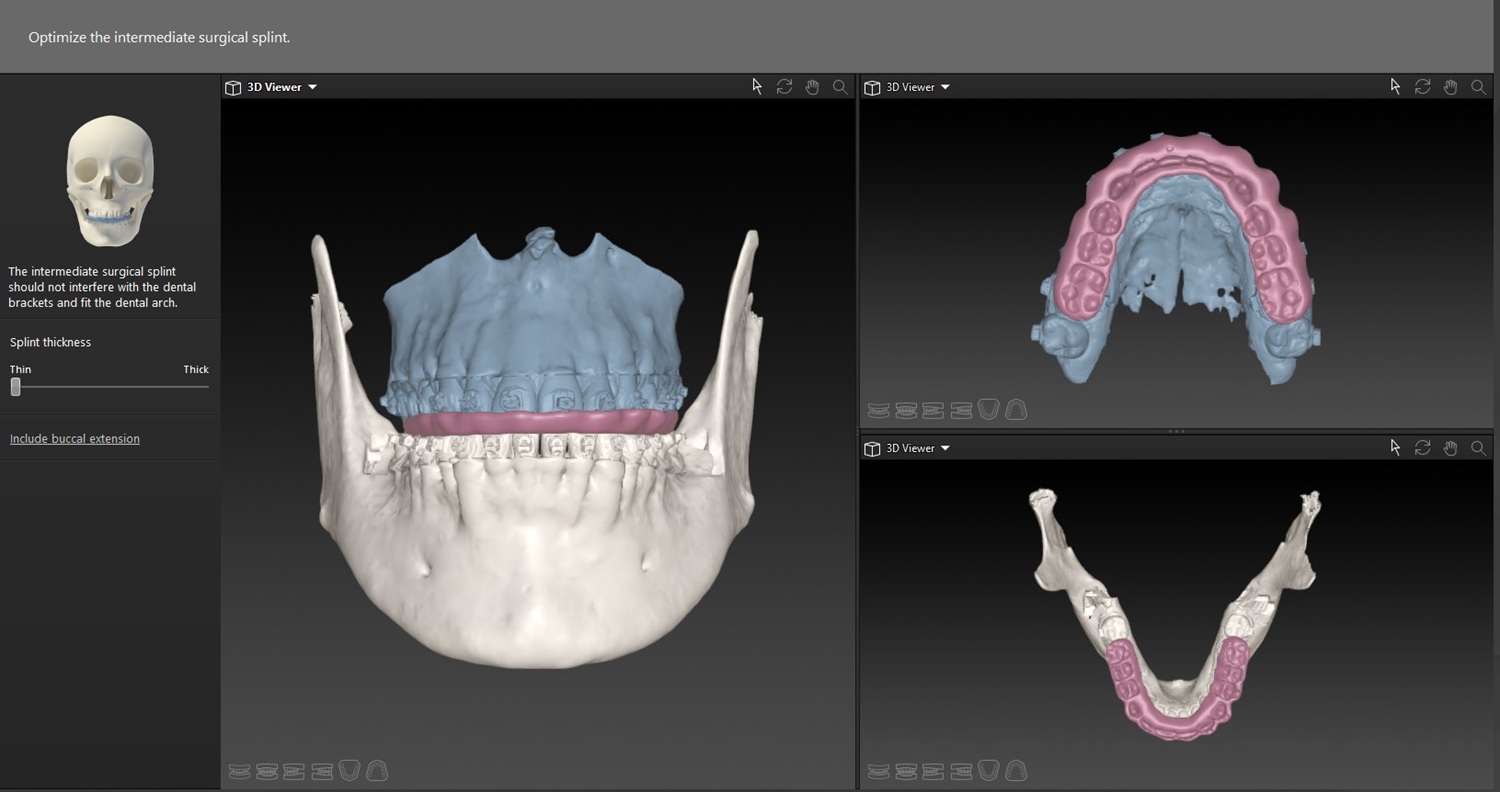Set the first teeth view preset in the top-right viewer

point(879,410)
